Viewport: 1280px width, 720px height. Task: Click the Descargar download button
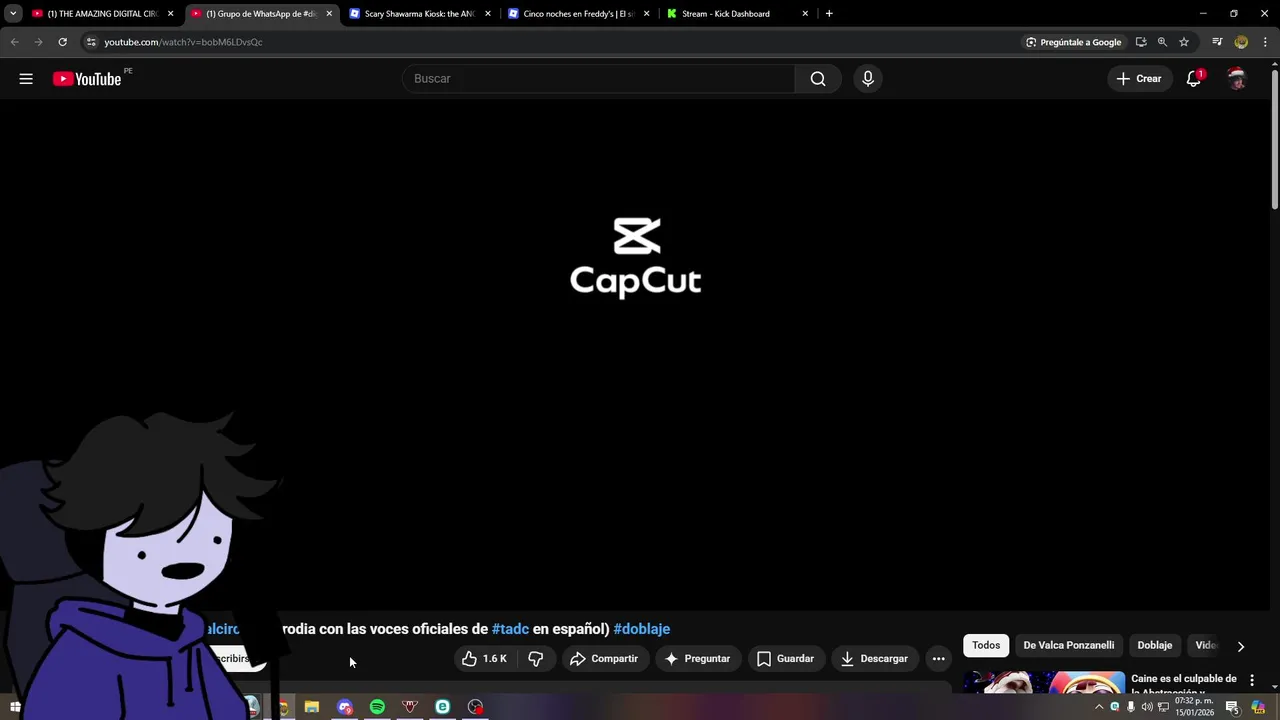875,659
